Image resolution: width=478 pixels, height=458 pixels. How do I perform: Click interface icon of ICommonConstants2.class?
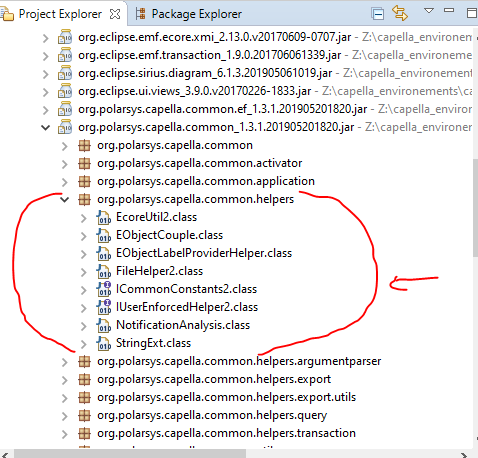(103, 289)
